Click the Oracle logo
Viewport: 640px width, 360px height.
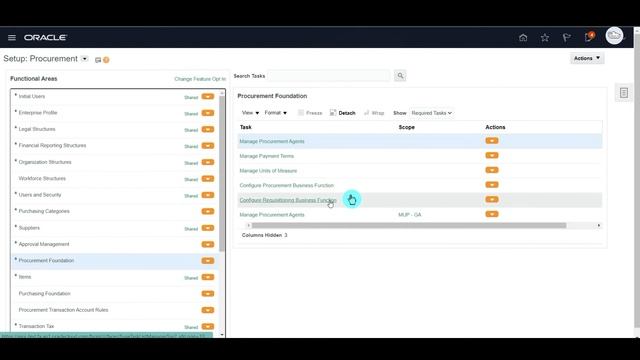[45, 38]
